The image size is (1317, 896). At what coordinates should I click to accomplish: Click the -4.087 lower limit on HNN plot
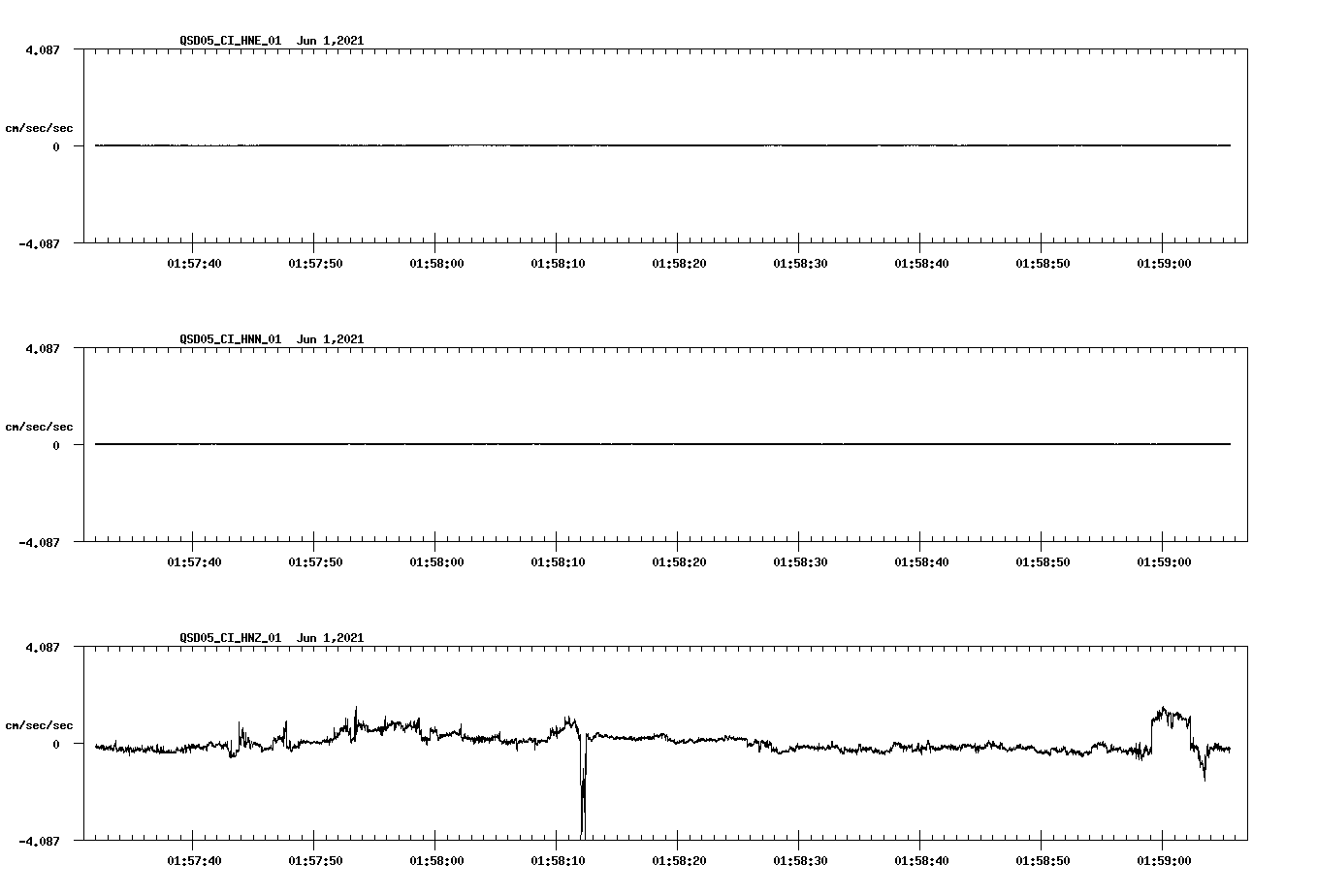40,543
